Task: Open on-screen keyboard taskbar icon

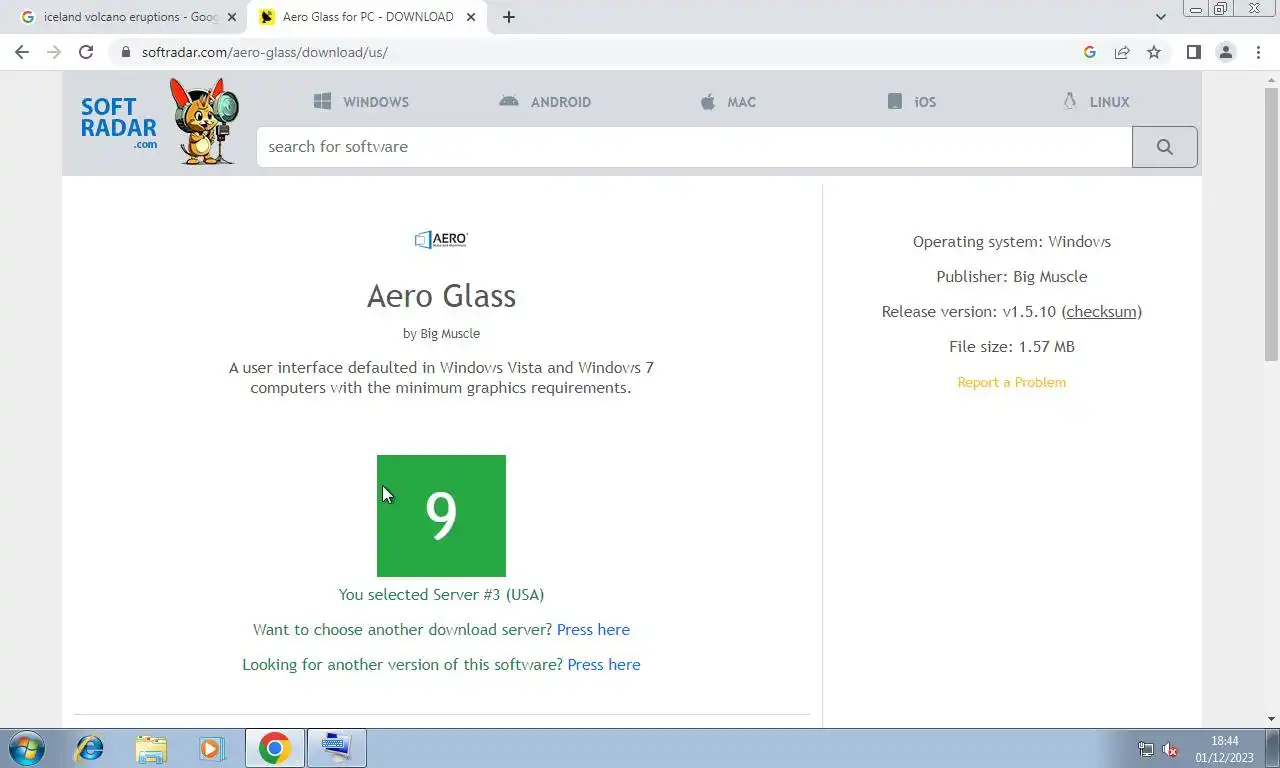Action: coord(337,748)
